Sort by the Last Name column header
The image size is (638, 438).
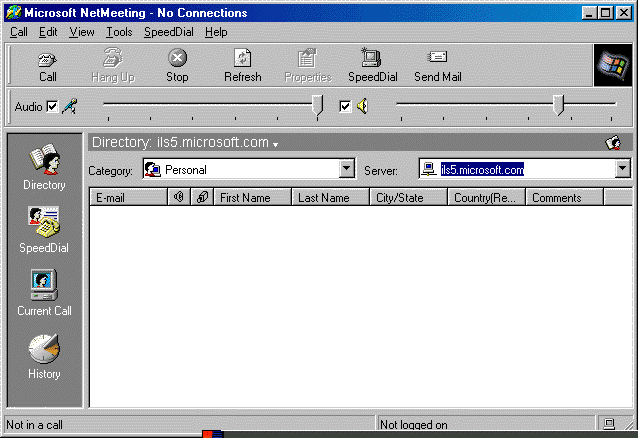coord(331,197)
